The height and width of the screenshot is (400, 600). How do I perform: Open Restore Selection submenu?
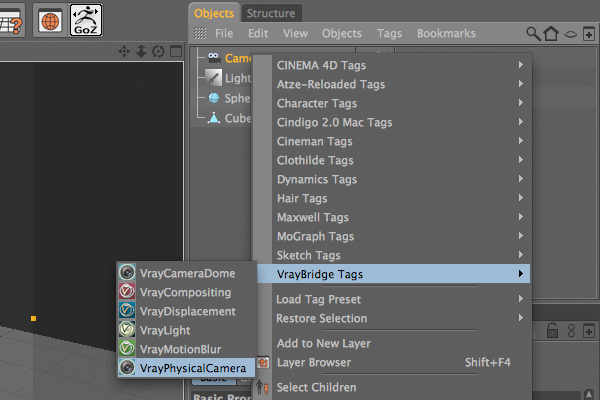click(401, 318)
